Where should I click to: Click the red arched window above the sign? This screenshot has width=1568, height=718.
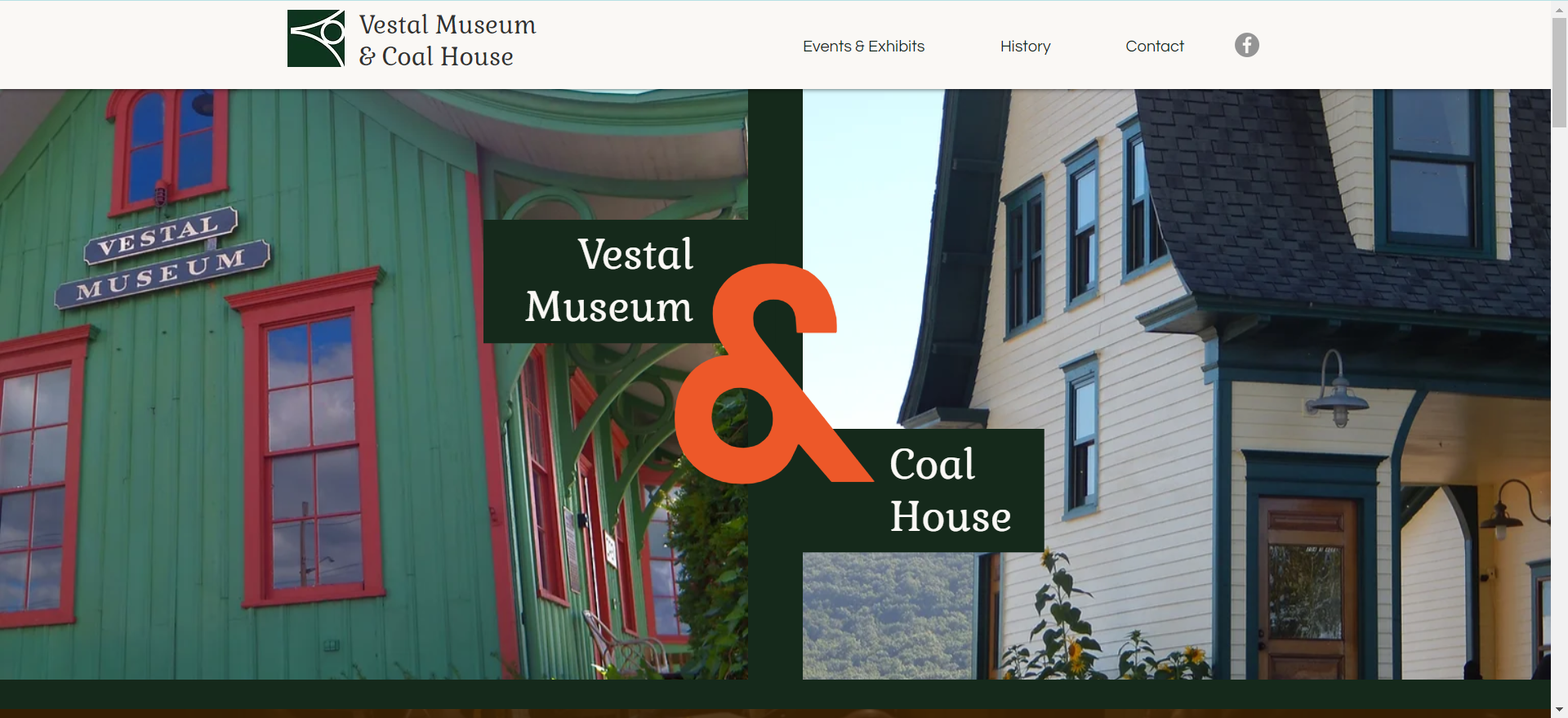(x=167, y=147)
